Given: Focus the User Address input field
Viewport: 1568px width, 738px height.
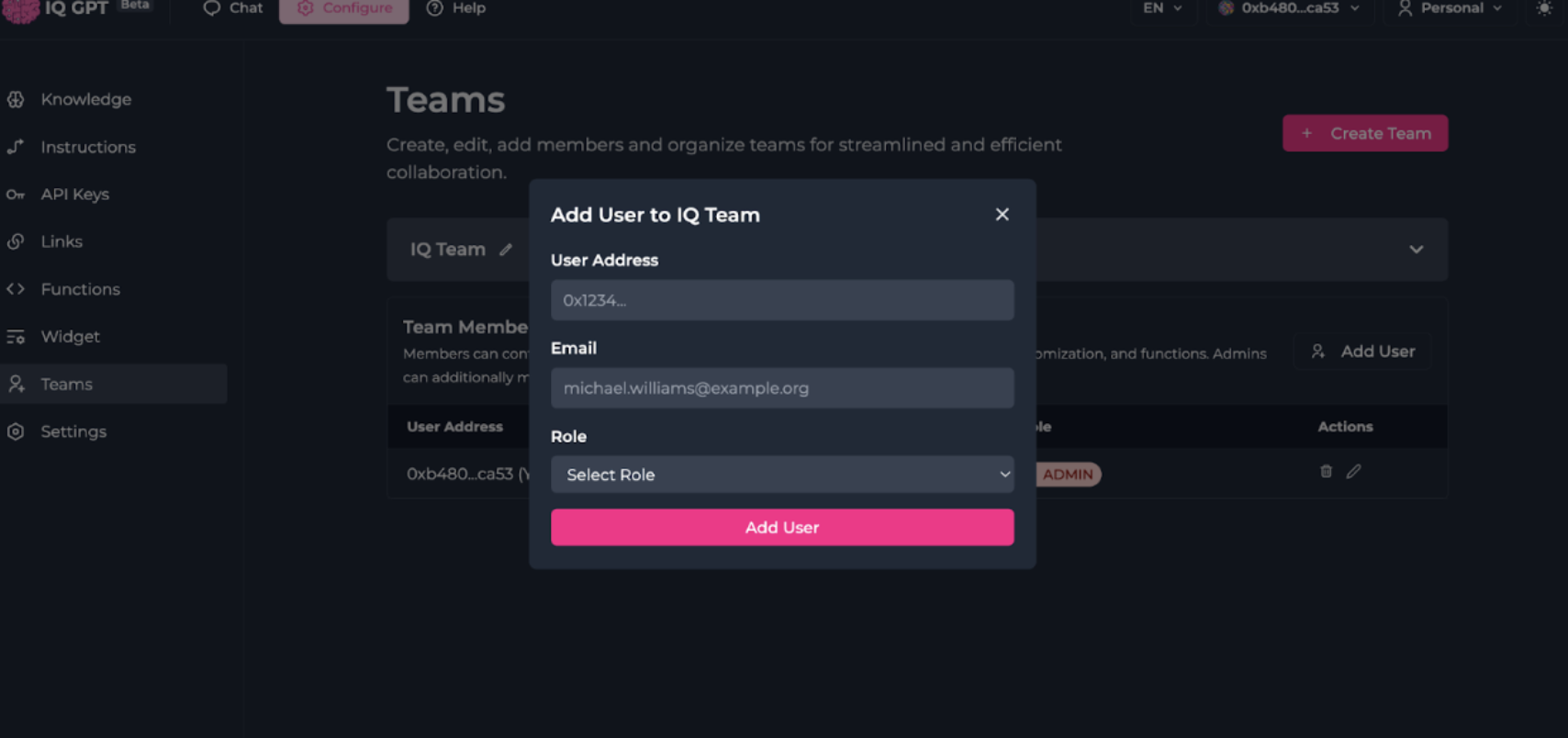Looking at the screenshot, I should (782, 300).
